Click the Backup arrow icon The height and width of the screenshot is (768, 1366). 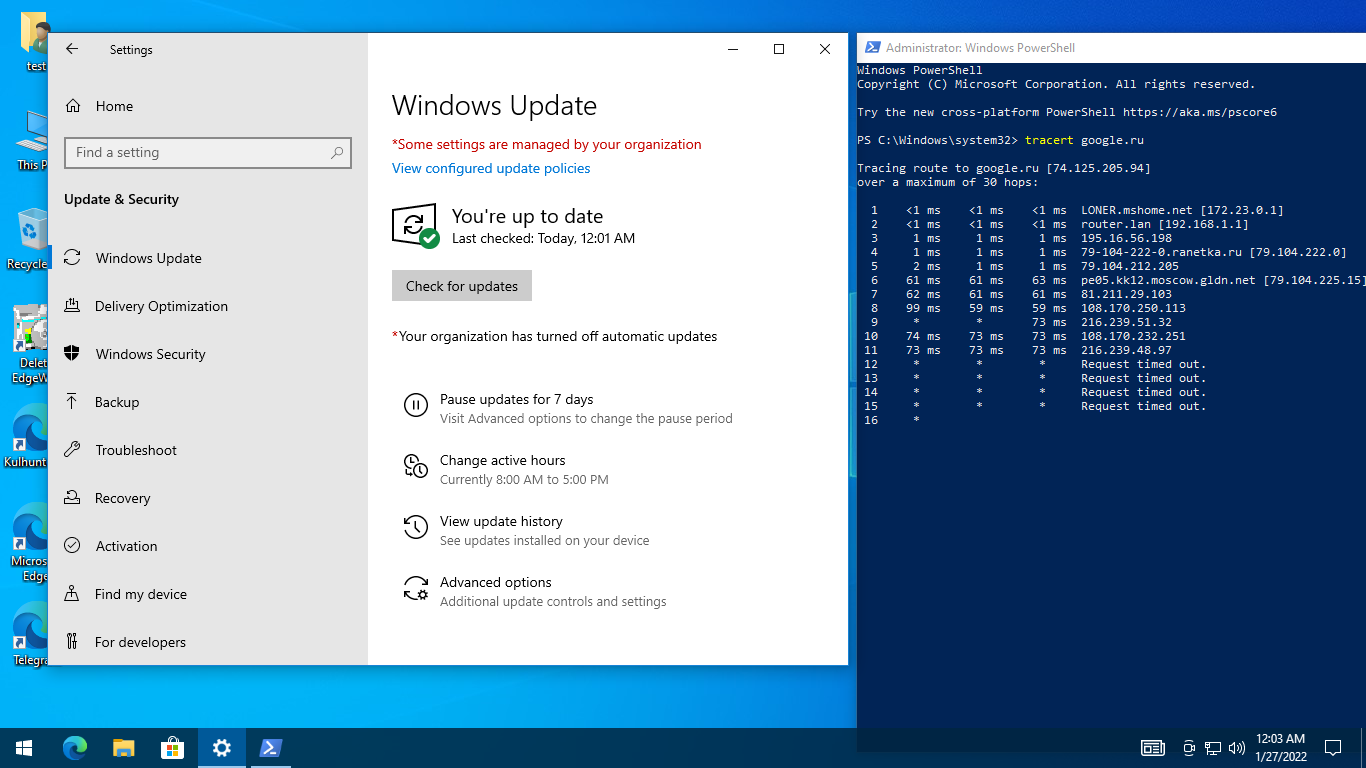point(72,402)
